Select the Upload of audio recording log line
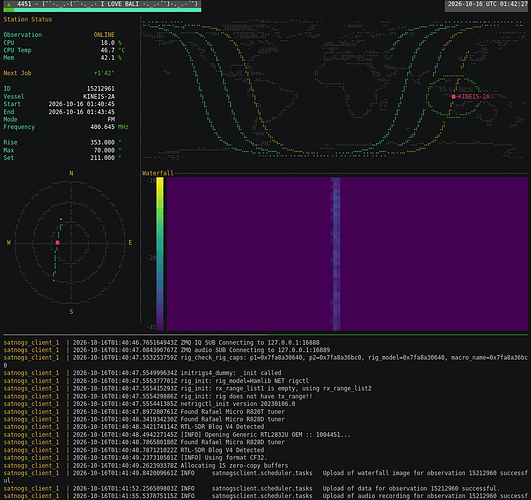 click(266, 496)
